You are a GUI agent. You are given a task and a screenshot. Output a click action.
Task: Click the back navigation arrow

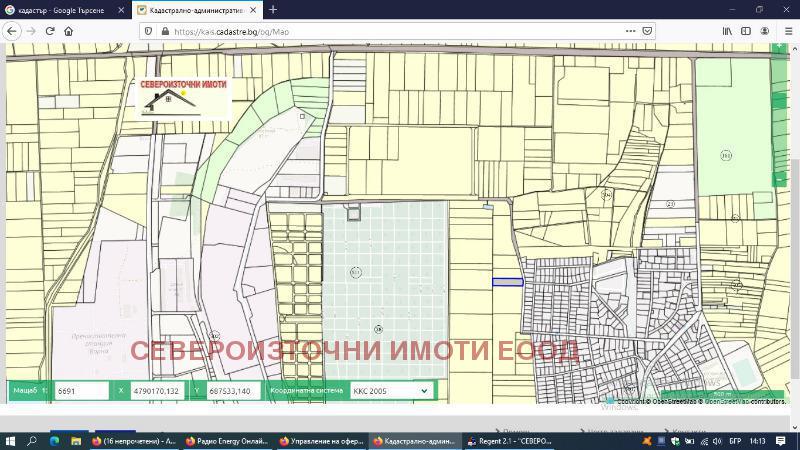tap(12, 31)
